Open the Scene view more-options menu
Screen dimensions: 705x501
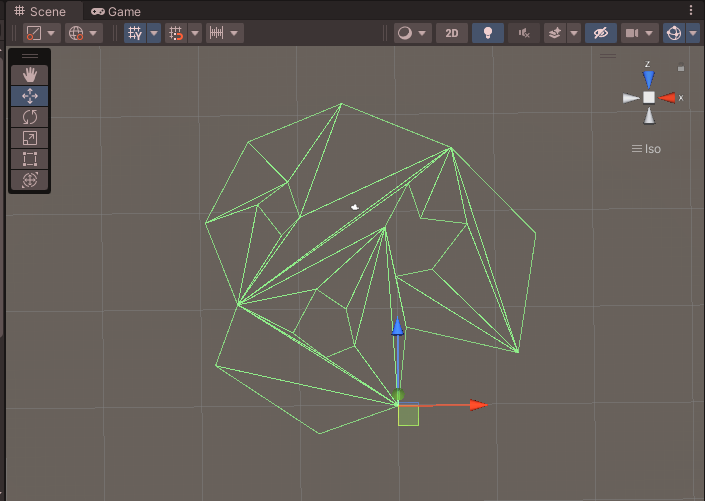pyautogui.click(x=691, y=10)
